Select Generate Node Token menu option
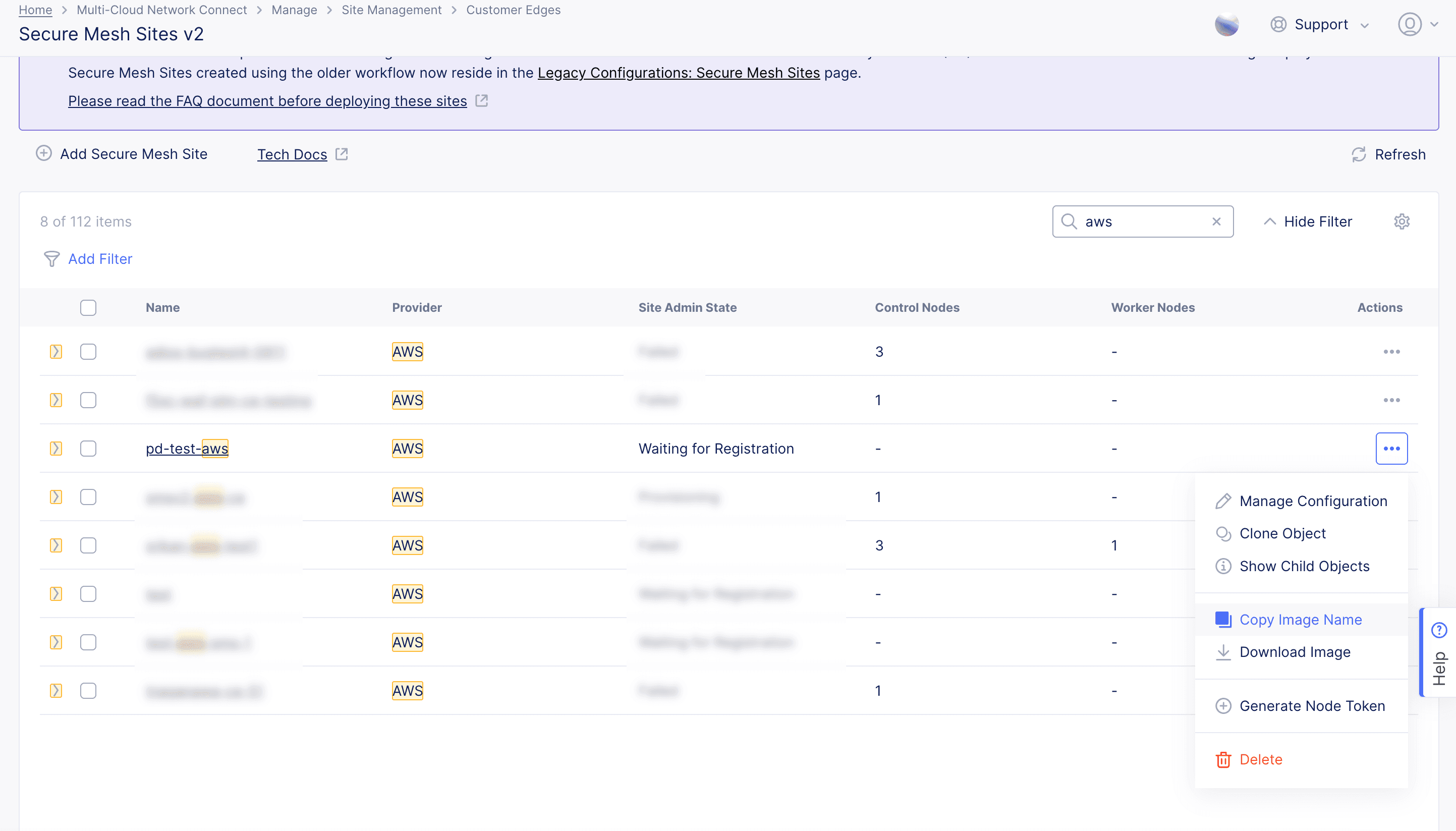 tap(1311, 706)
